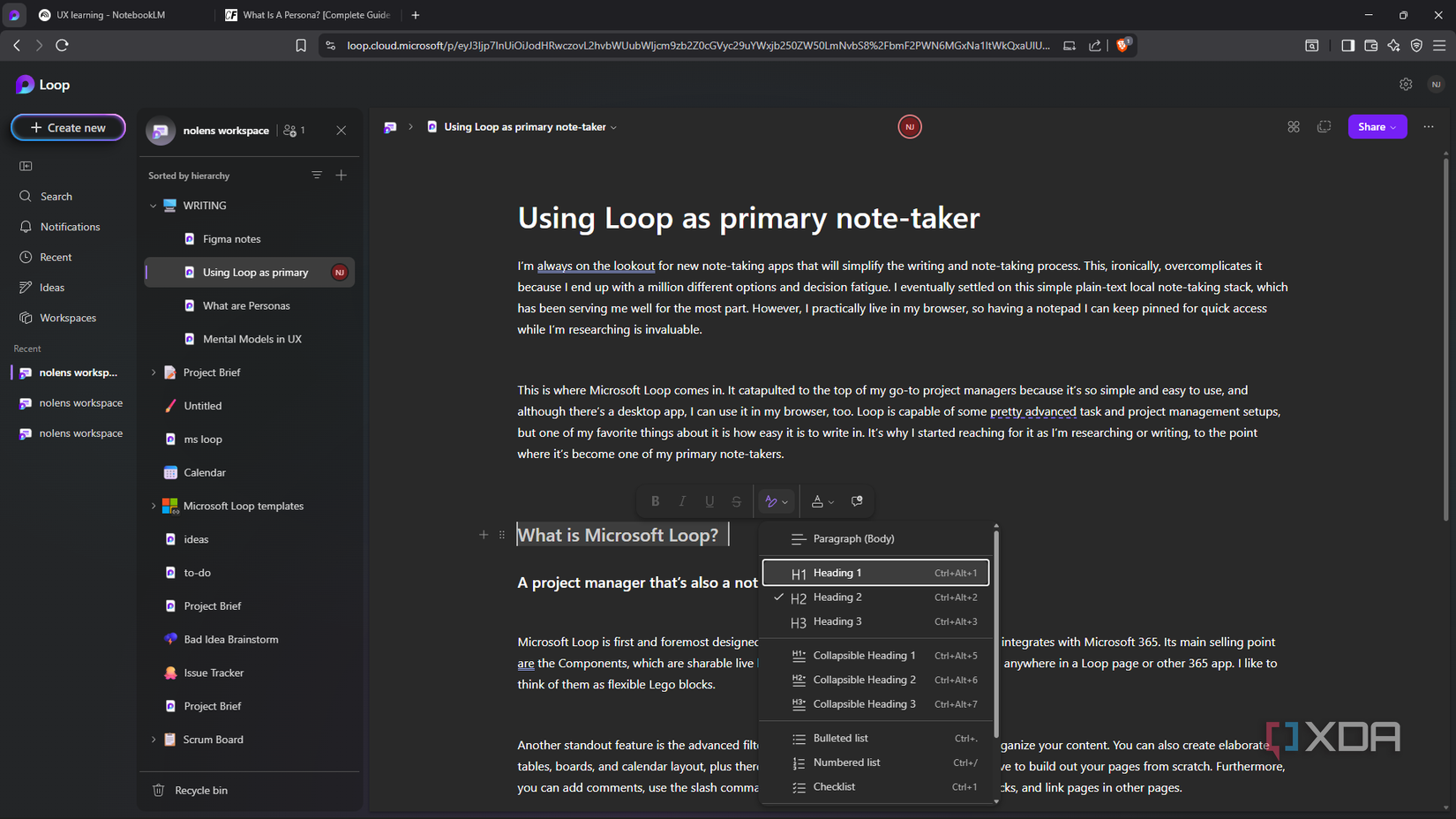Open Recent items in the sidebar

(55, 256)
